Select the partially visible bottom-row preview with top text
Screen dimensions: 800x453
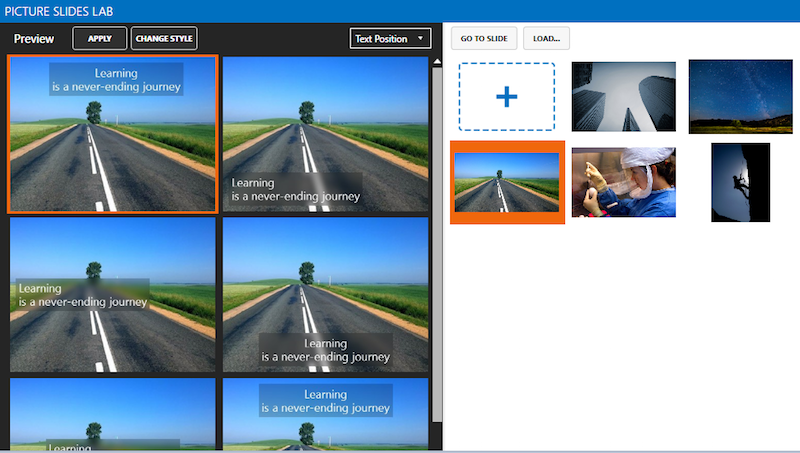click(326, 414)
